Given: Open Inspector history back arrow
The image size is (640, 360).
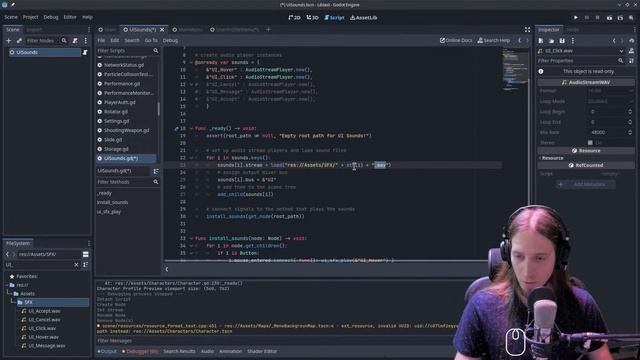Looking at the screenshot, I should coord(614,40).
